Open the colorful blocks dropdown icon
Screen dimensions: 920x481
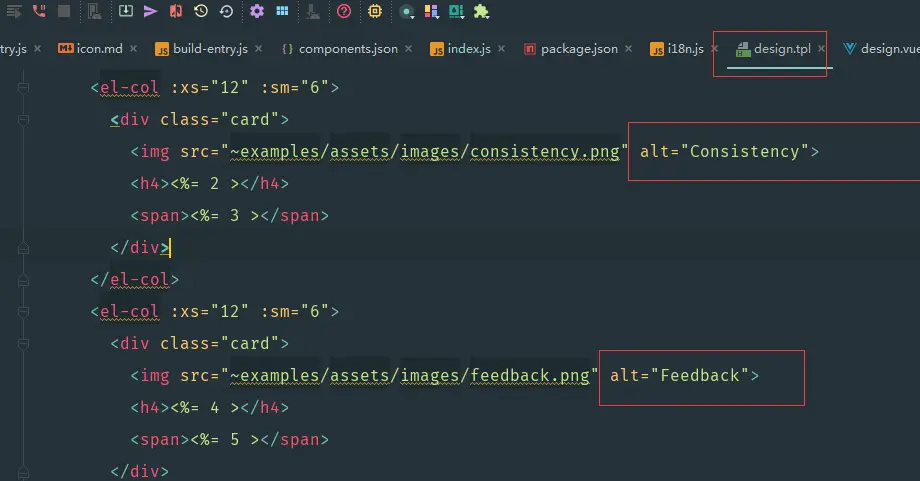(432, 12)
